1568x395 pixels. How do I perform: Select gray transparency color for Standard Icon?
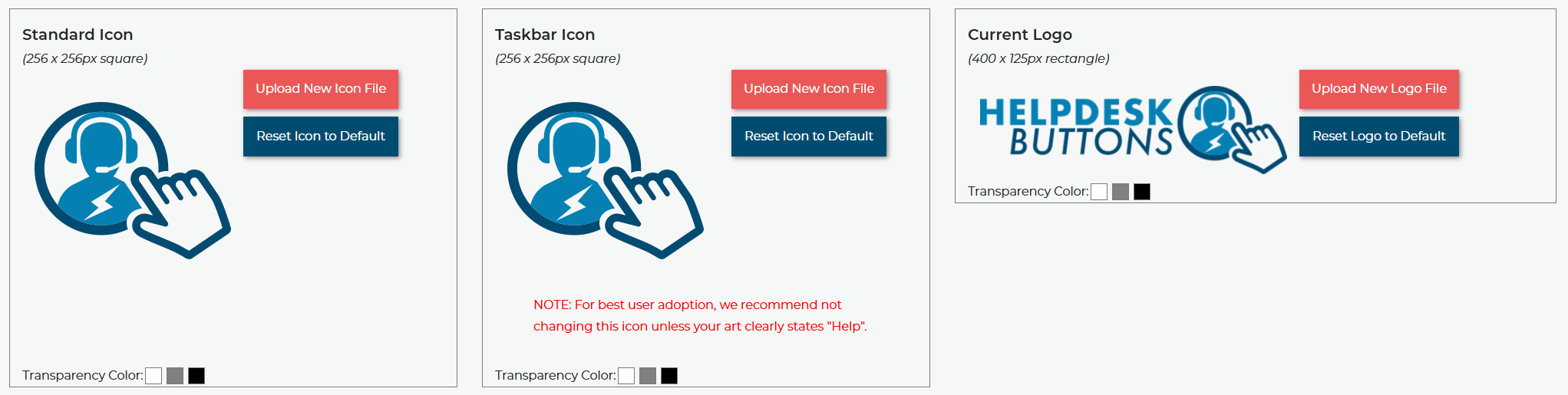tap(175, 376)
